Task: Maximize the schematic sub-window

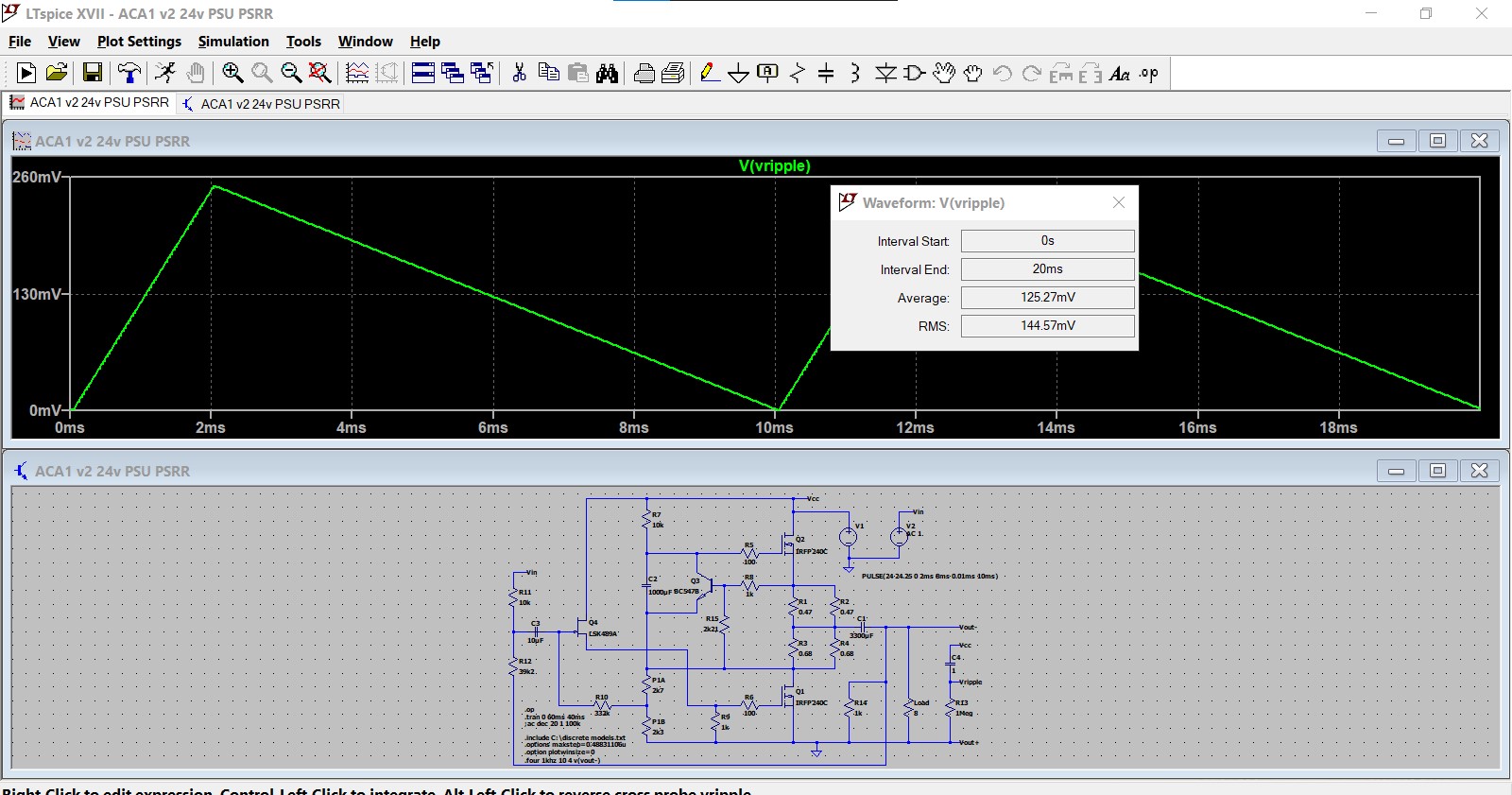Action: click(1437, 471)
